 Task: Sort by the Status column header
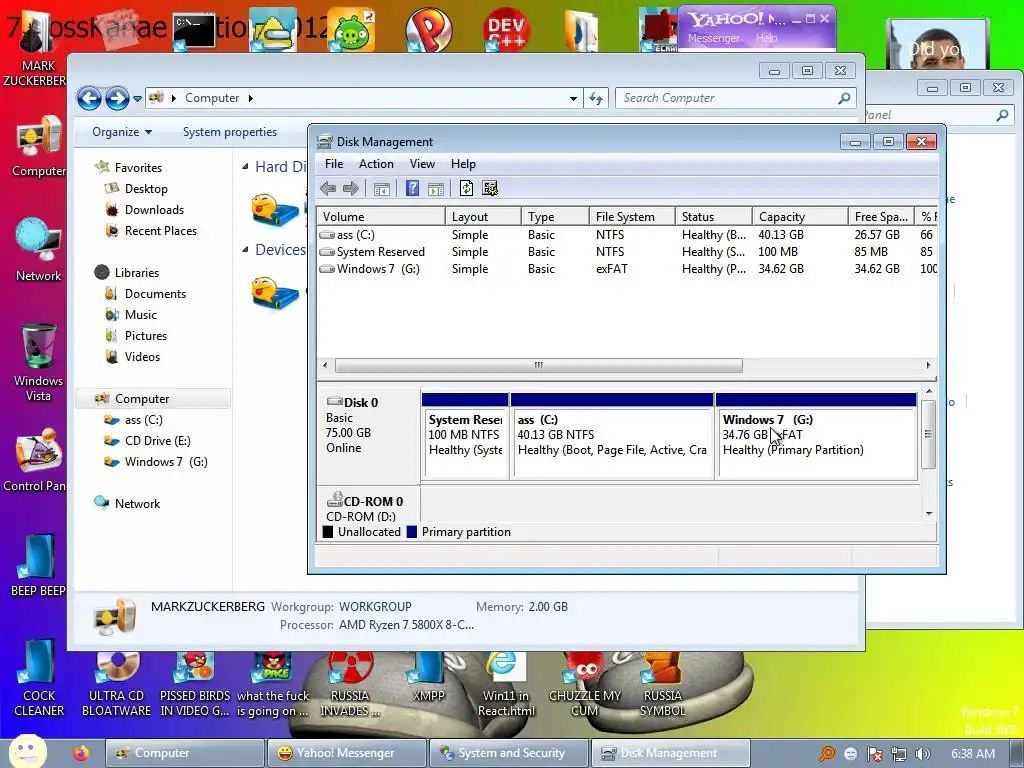tap(713, 217)
